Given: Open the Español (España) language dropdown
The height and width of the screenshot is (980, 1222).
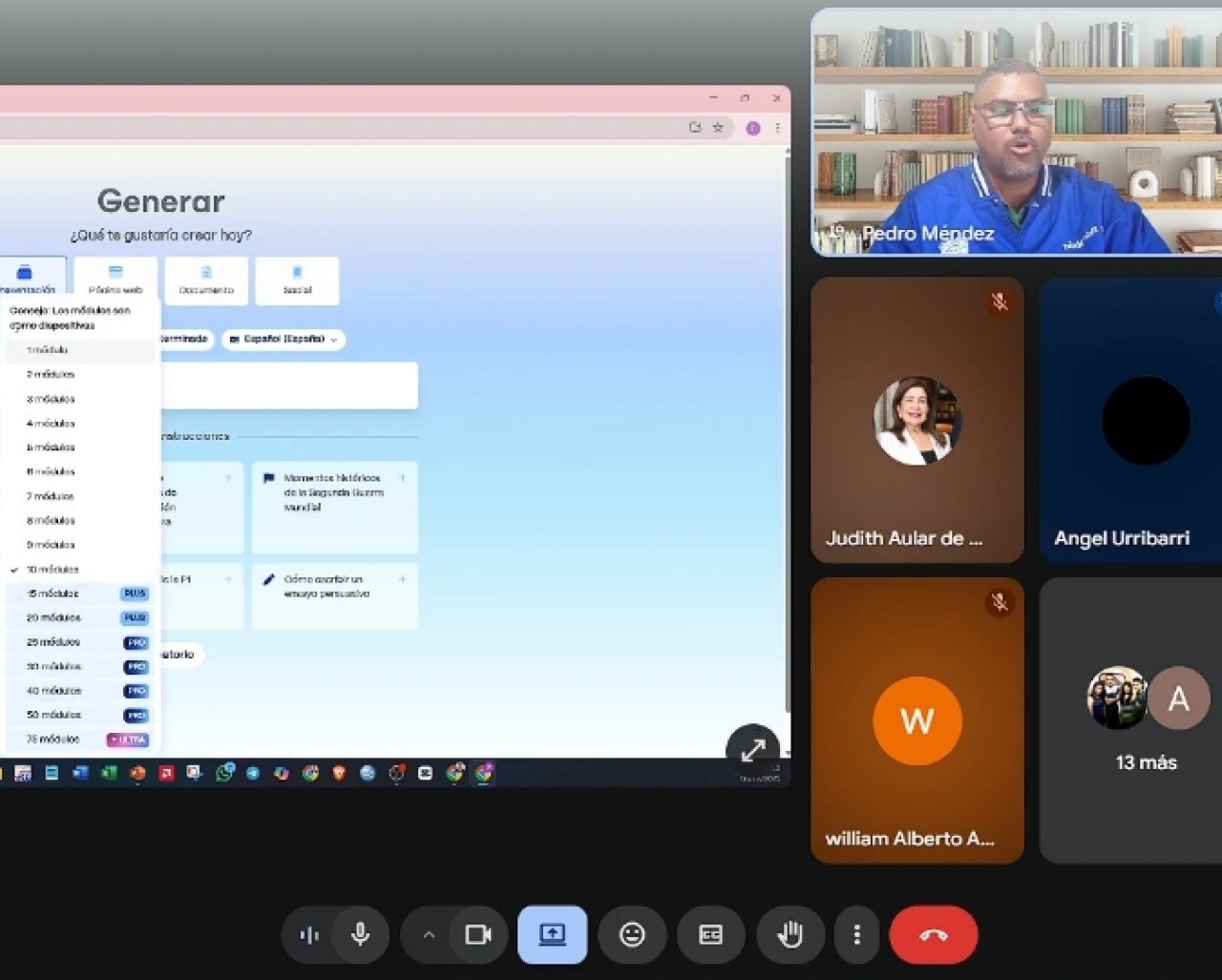Looking at the screenshot, I should 284,339.
